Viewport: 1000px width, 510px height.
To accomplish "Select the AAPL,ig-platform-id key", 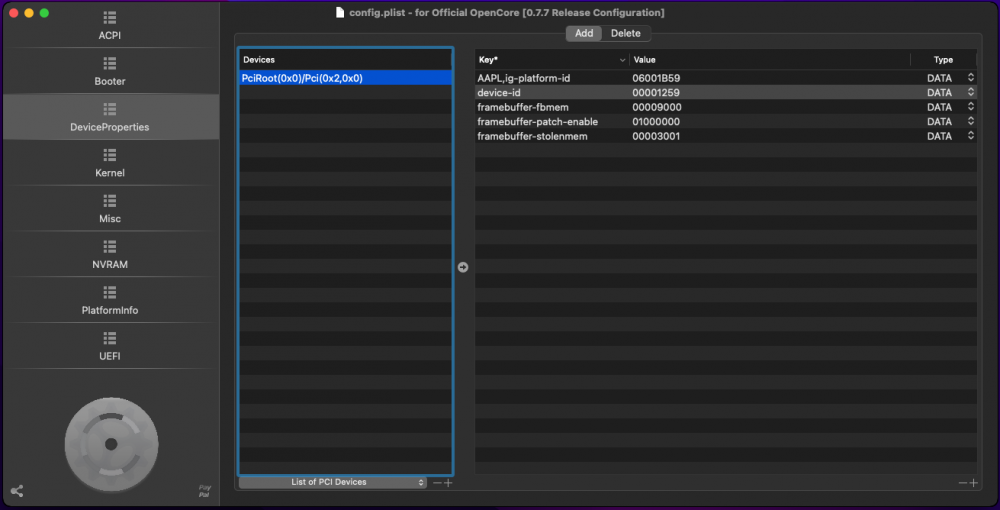I will pyautogui.click(x=524, y=78).
